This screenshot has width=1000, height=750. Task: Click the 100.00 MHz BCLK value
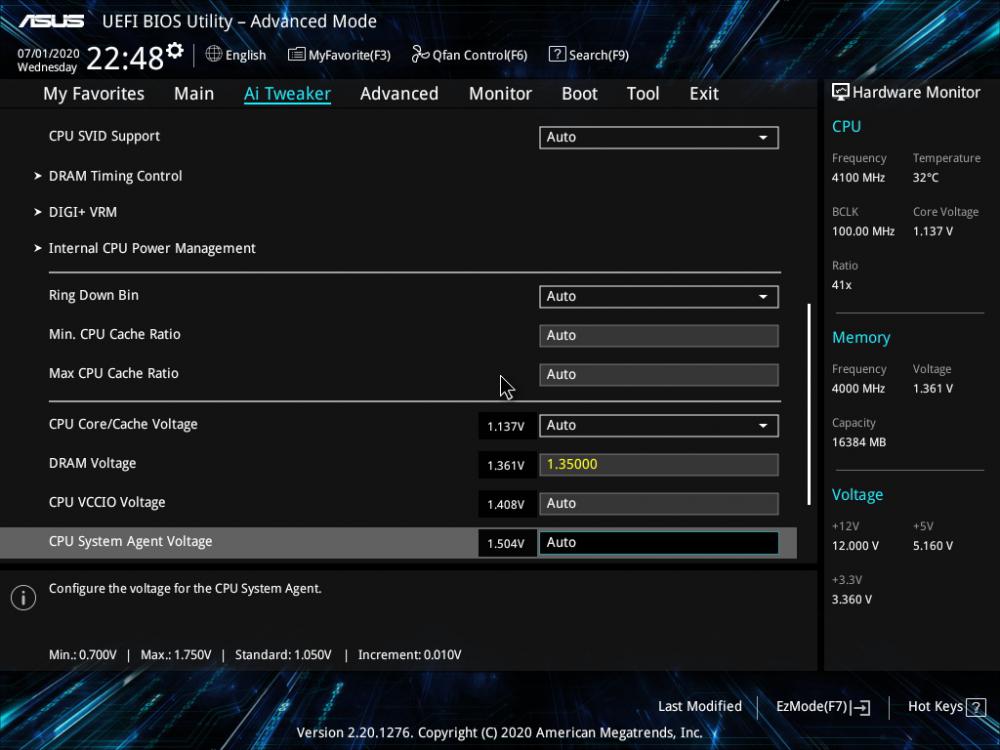[x=863, y=232]
